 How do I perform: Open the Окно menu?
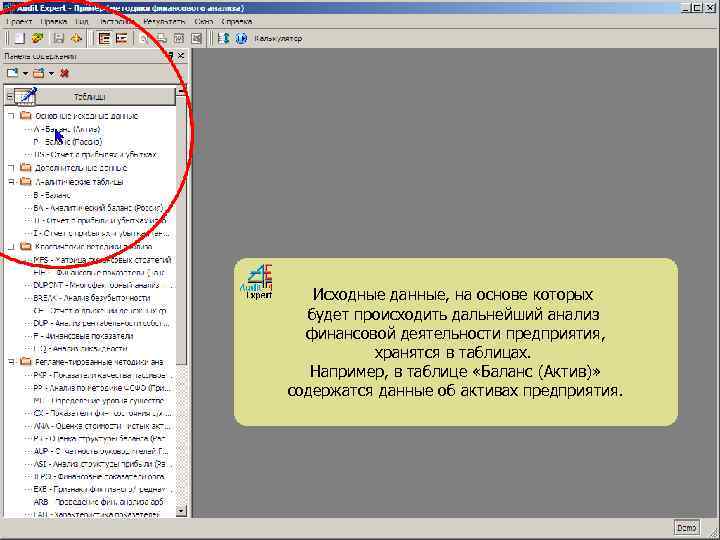click(203, 22)
